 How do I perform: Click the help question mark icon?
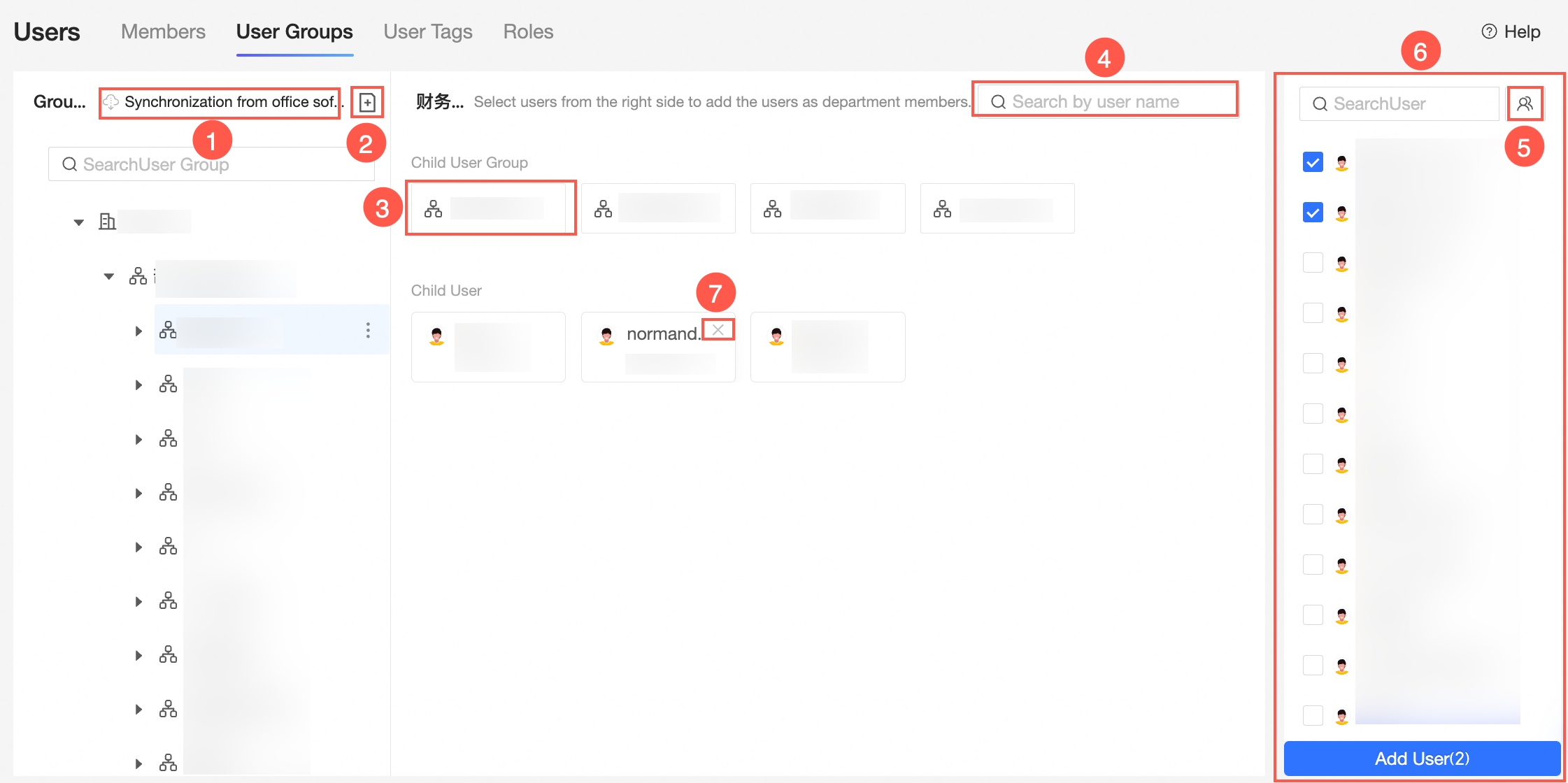(x=1489, y=31)
